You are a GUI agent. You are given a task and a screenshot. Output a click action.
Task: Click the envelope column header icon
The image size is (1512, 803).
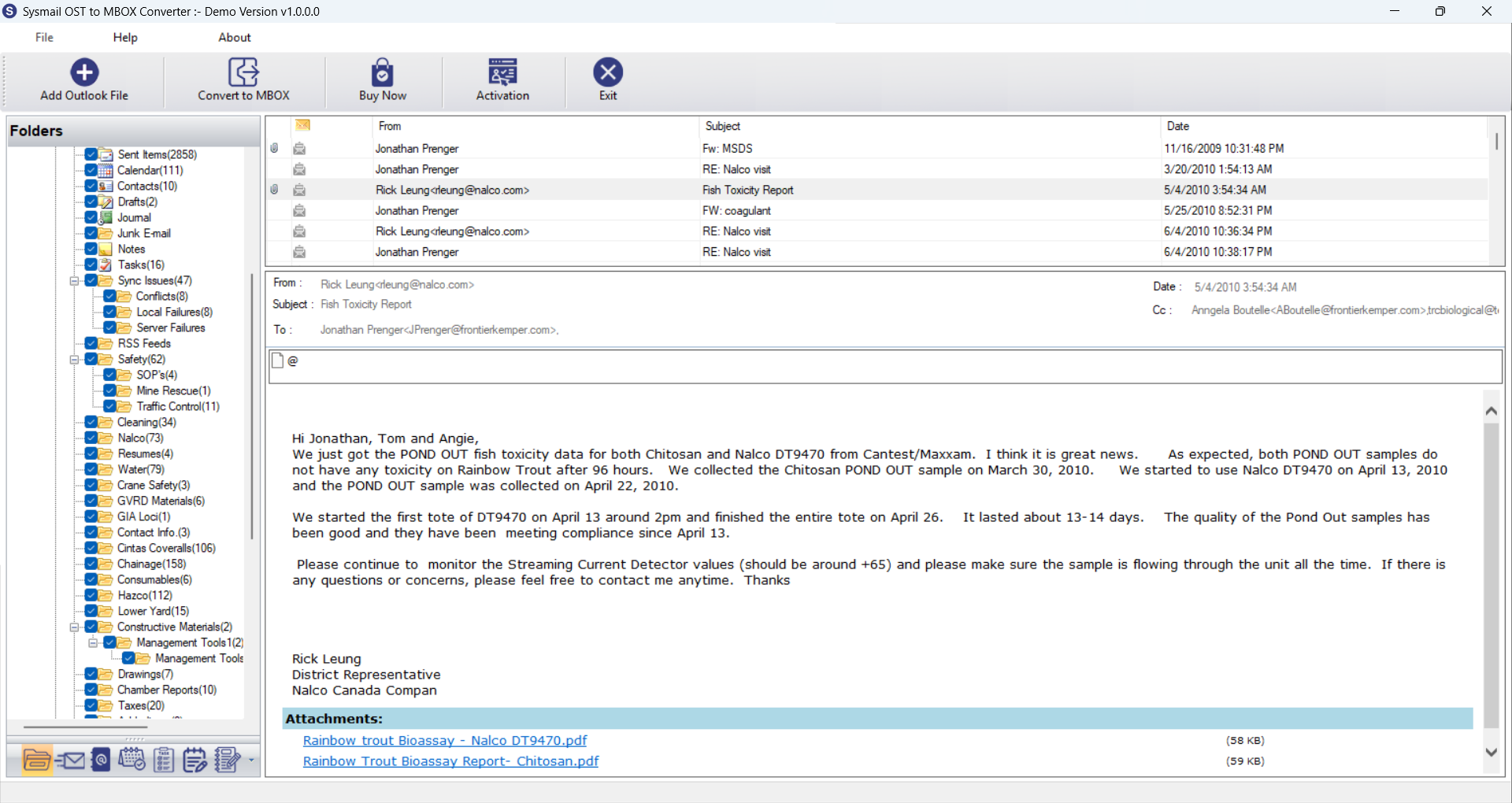point(303,125)
